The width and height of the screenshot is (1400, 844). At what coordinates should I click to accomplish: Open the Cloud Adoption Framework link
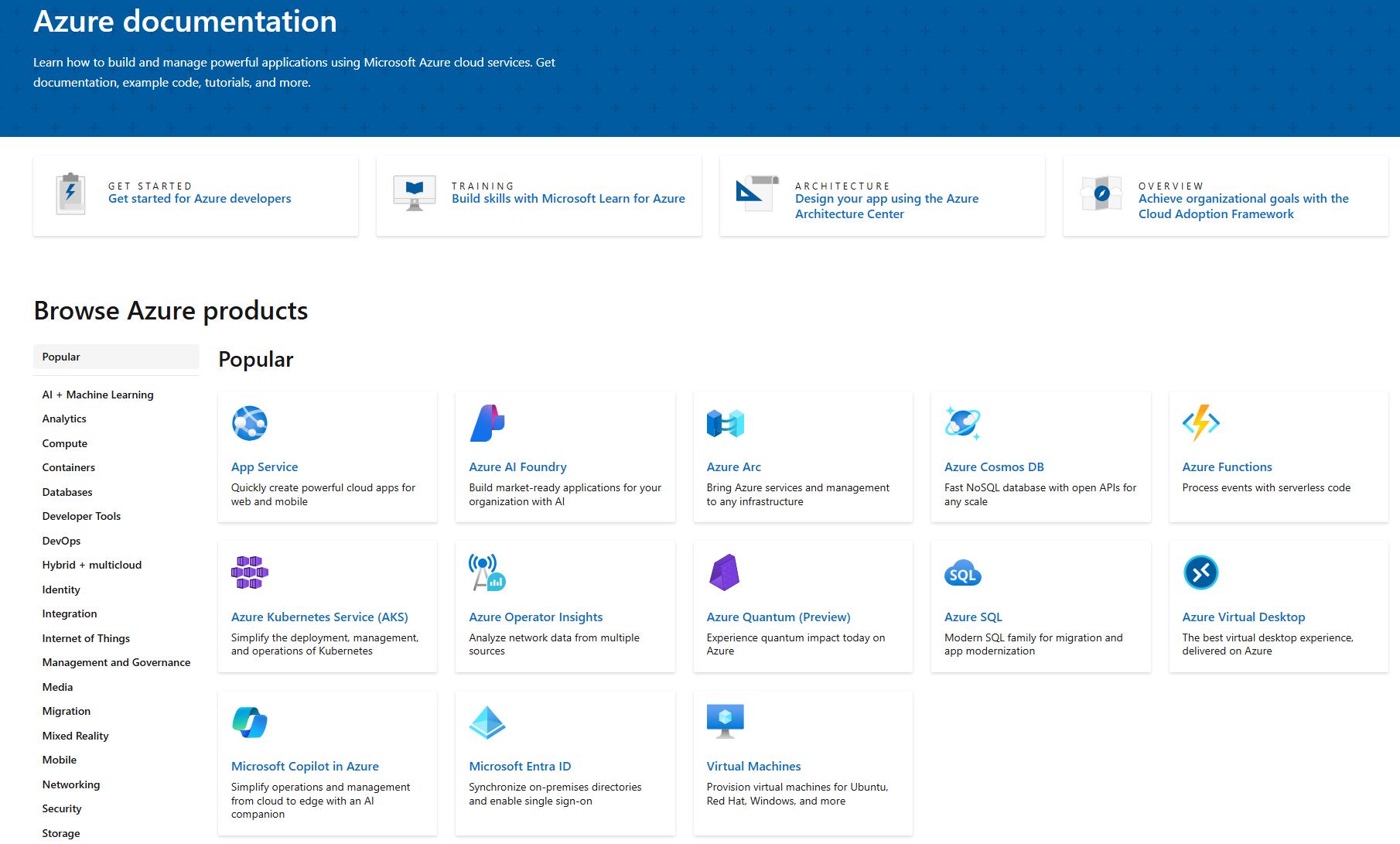(1243, 207)
